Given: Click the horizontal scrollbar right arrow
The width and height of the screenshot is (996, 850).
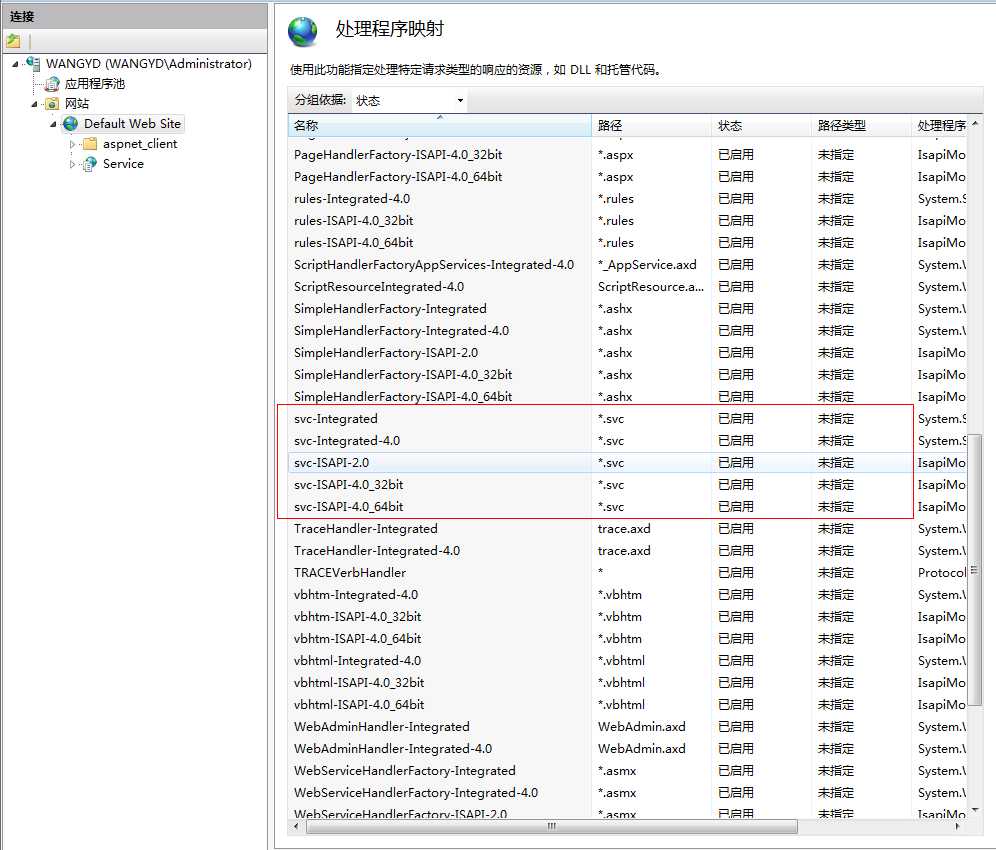Looking at the screenshot, I should pyautogui.click(x=957, y=826).
